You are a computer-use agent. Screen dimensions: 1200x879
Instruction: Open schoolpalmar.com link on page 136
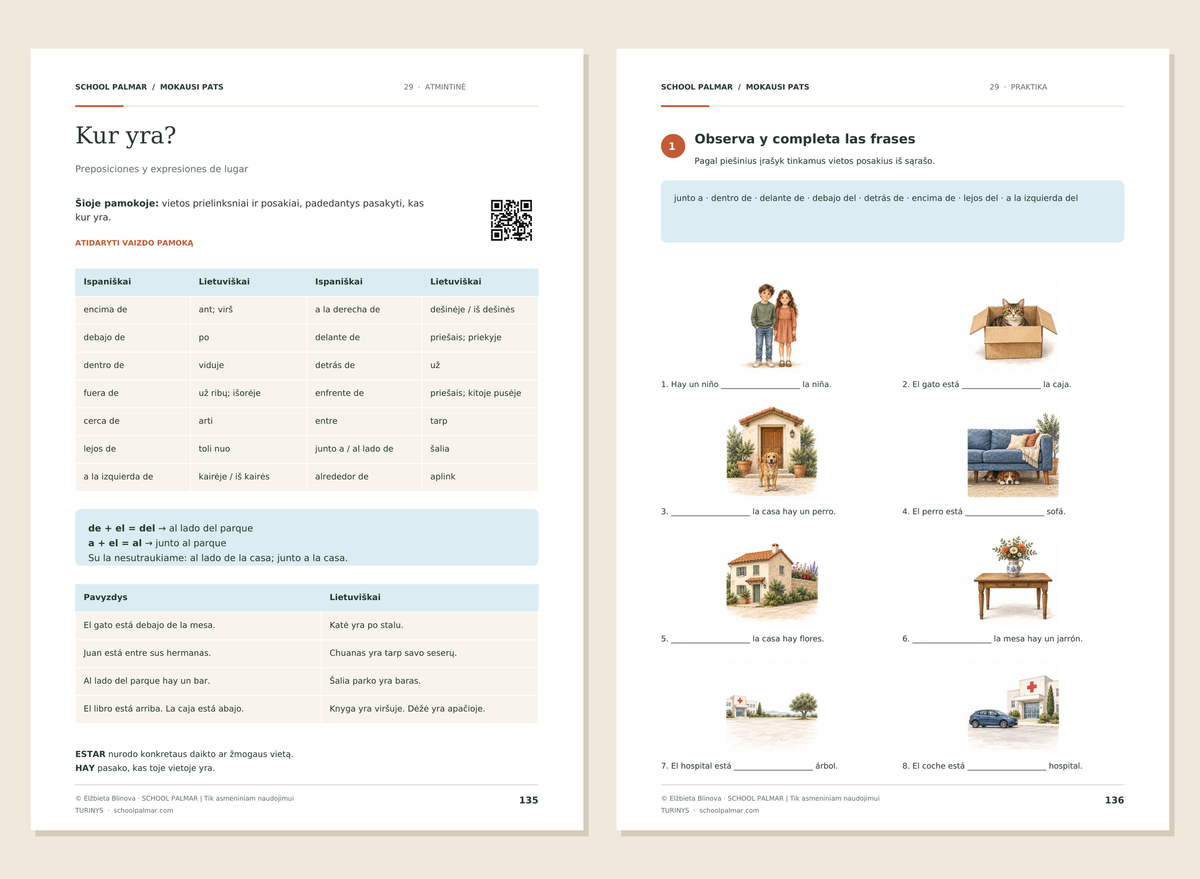(x=729, y=810)
